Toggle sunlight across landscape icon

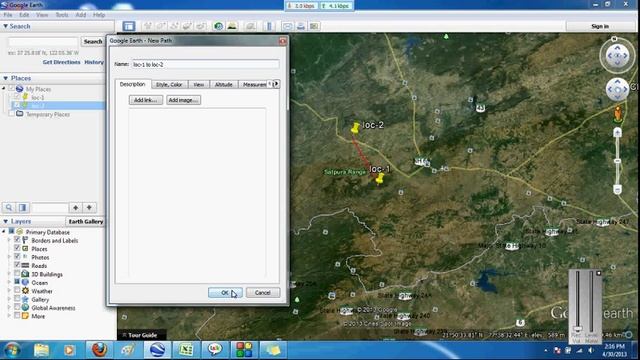click(232, 26)
